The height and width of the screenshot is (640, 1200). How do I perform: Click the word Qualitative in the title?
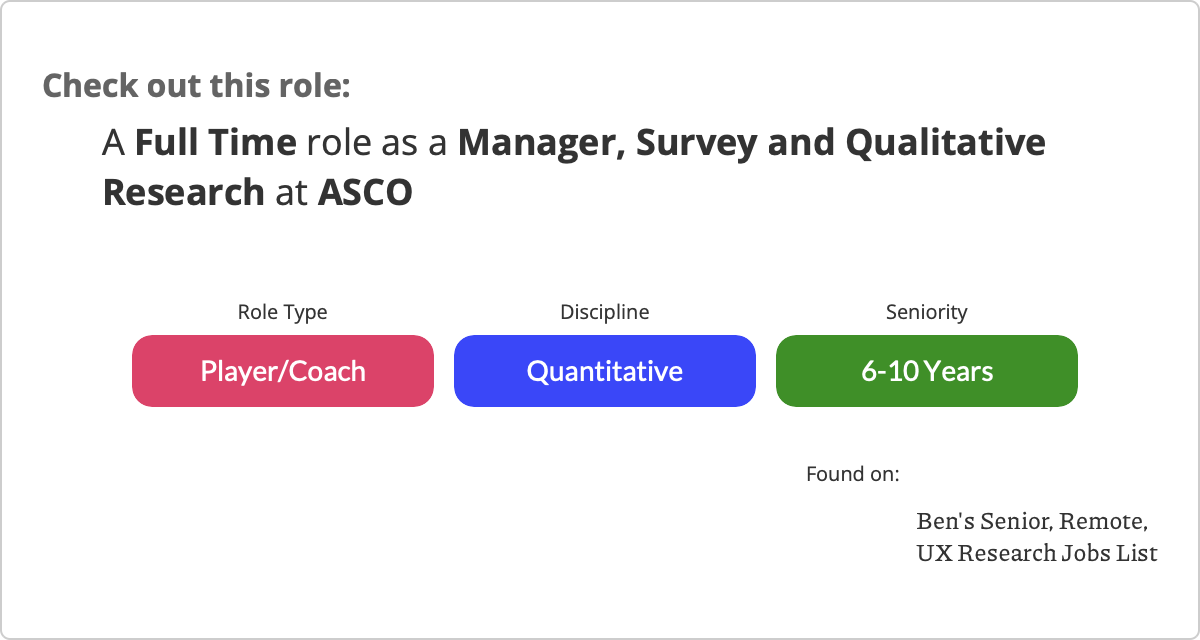946,143
